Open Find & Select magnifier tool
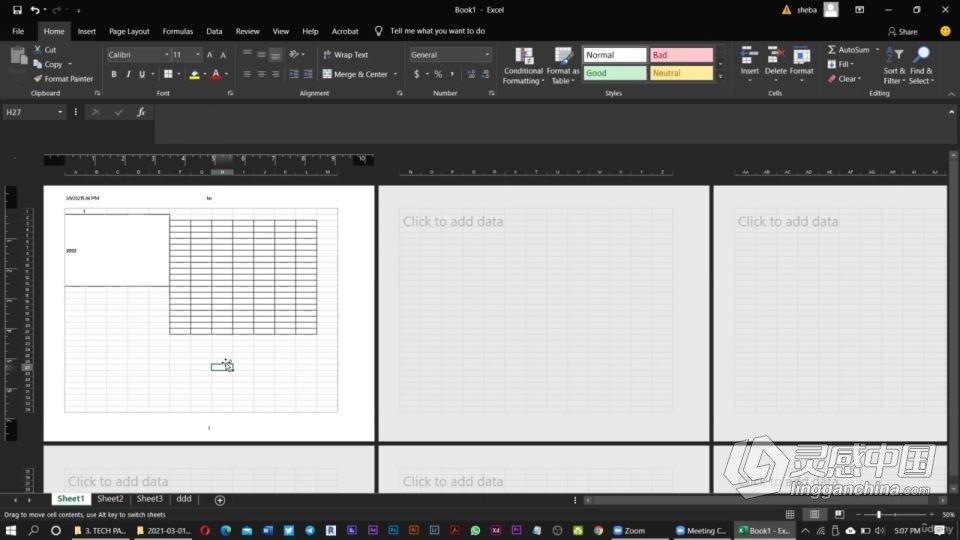 (921, 56)
